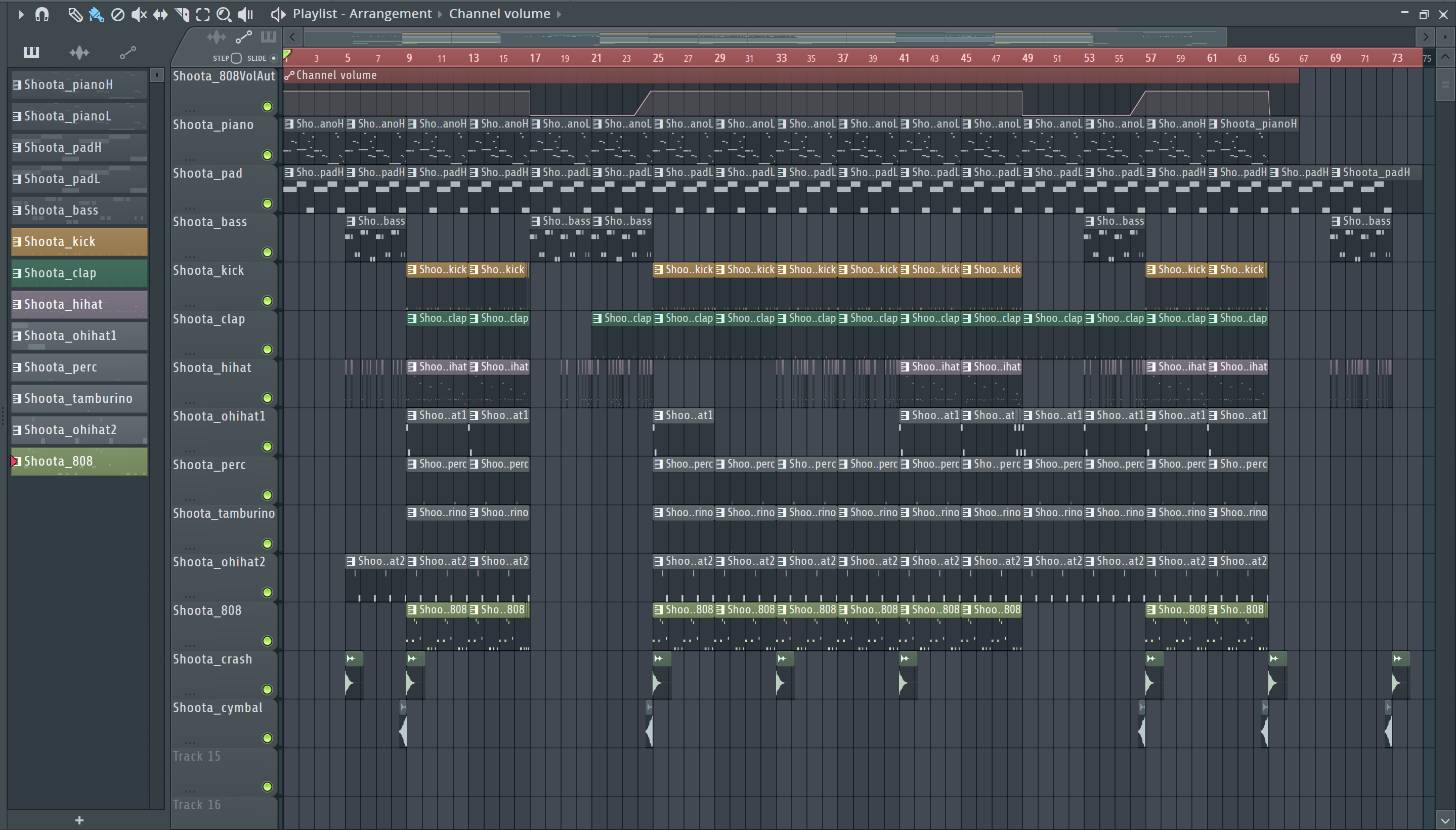Choose the Select marquee tool
Image resolution: width=1456 pixels, height=830 pixels.
203,14
